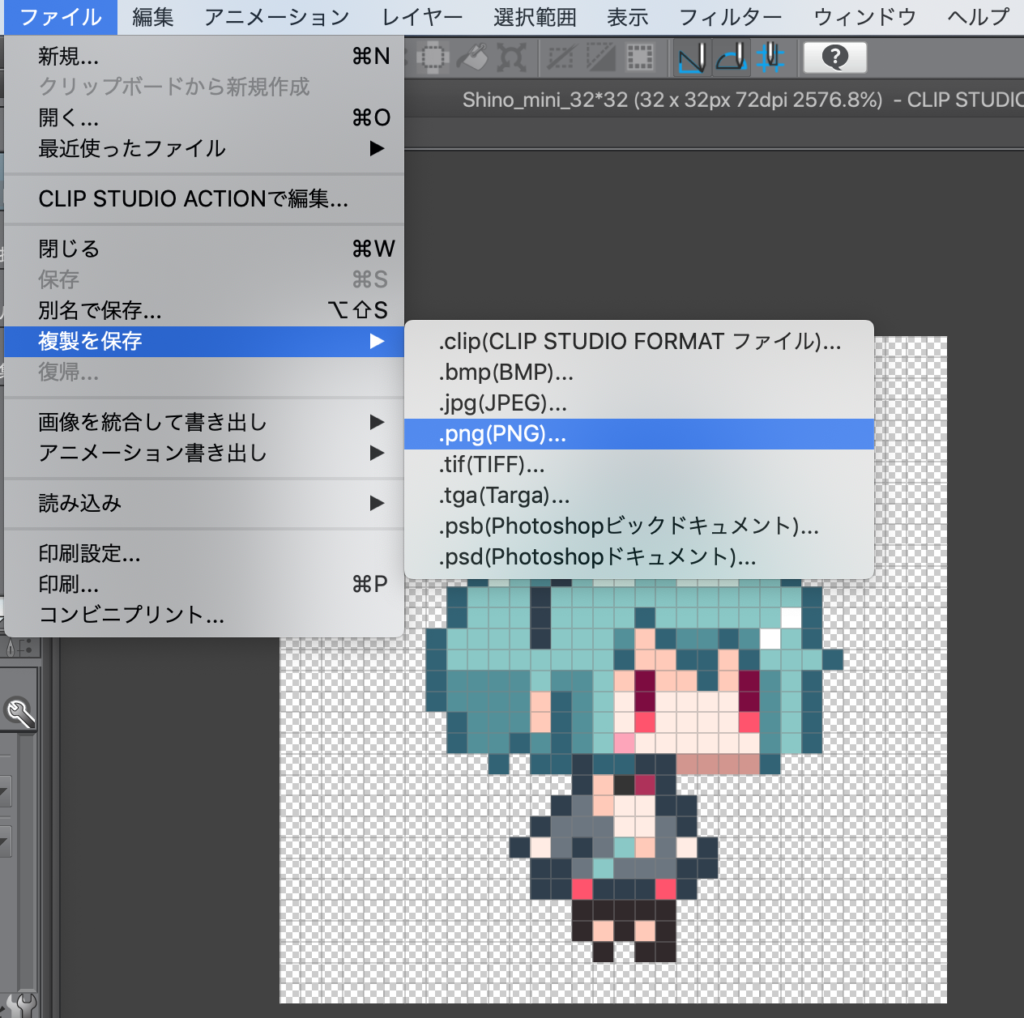Expand the 読み込み submenu
This screenshot has height=1018, width=1024.
click(204, 503)
